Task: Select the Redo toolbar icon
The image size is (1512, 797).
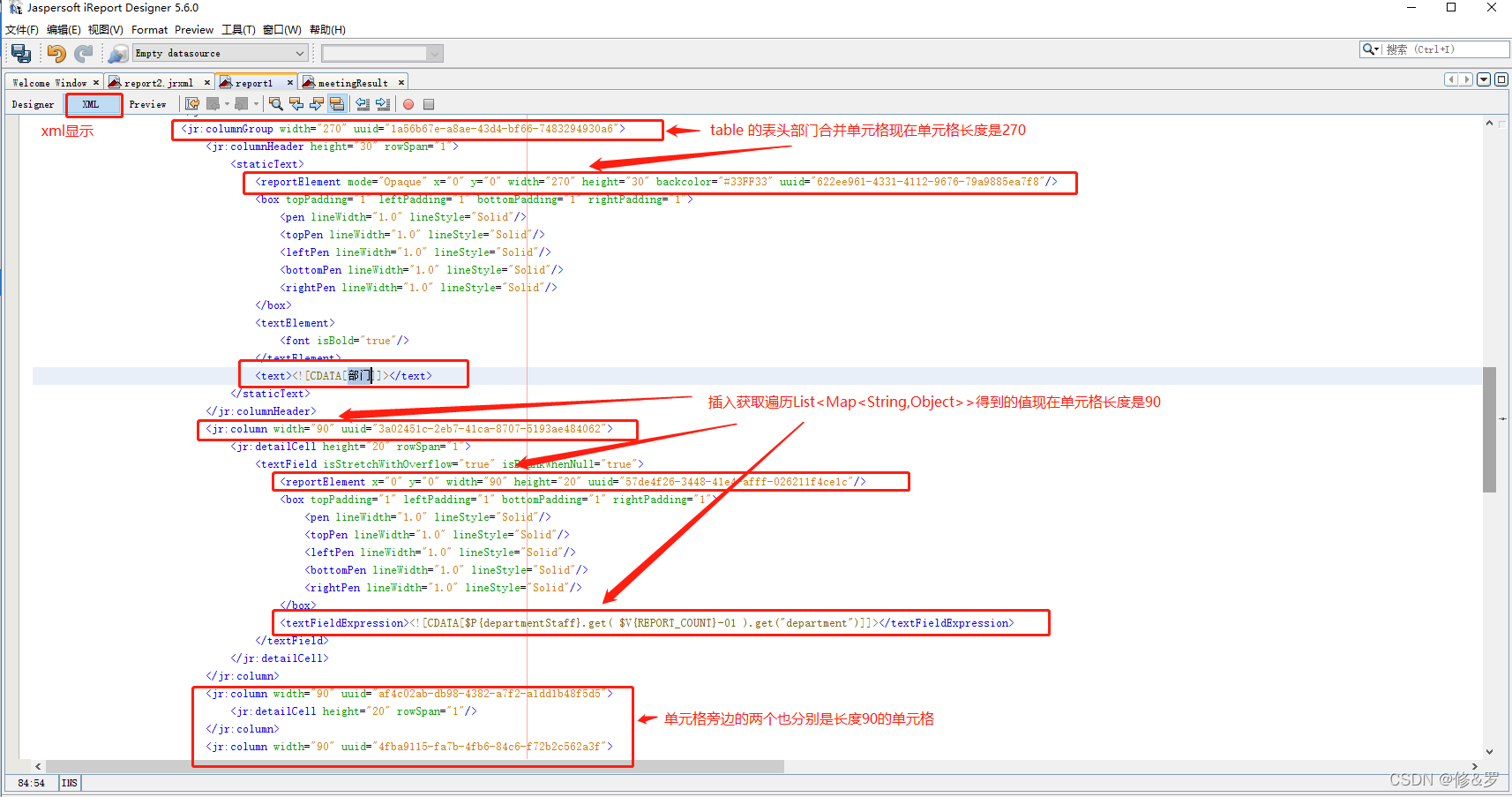Action: [84, 53]
